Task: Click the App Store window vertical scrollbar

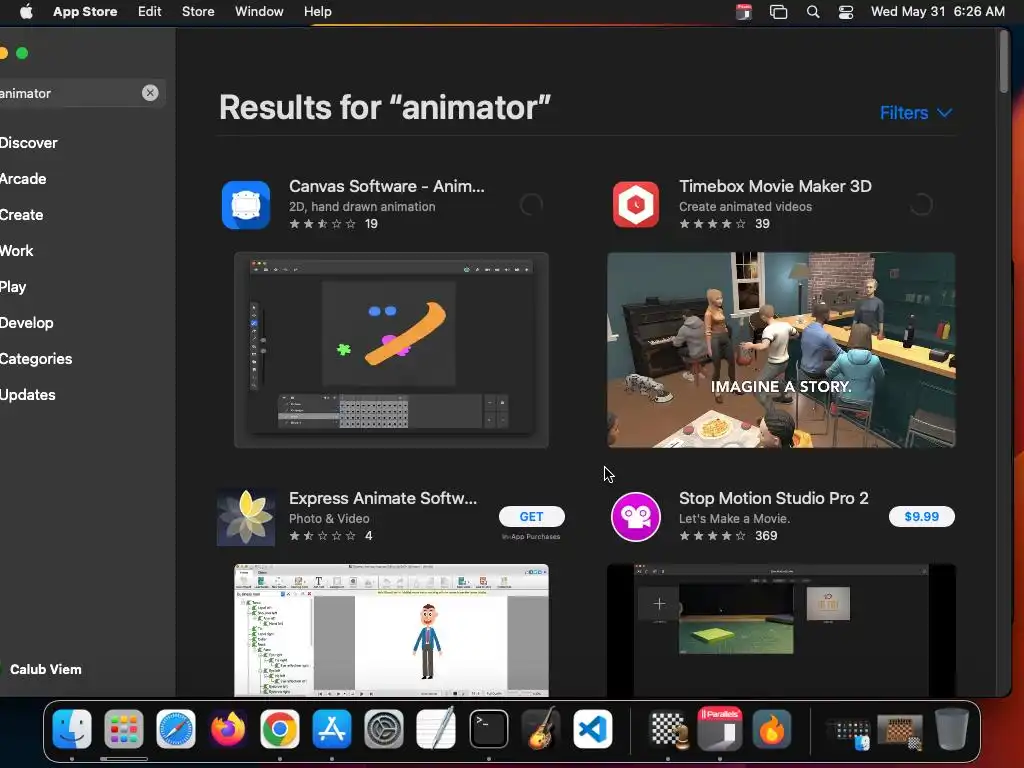Action: coord(1004,61)
